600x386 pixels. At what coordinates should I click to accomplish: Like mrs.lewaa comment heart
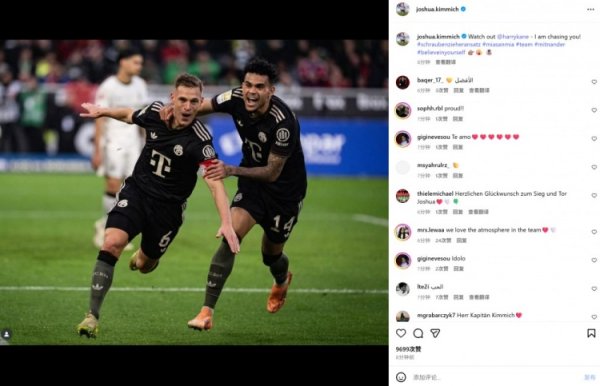coord(594,232)
